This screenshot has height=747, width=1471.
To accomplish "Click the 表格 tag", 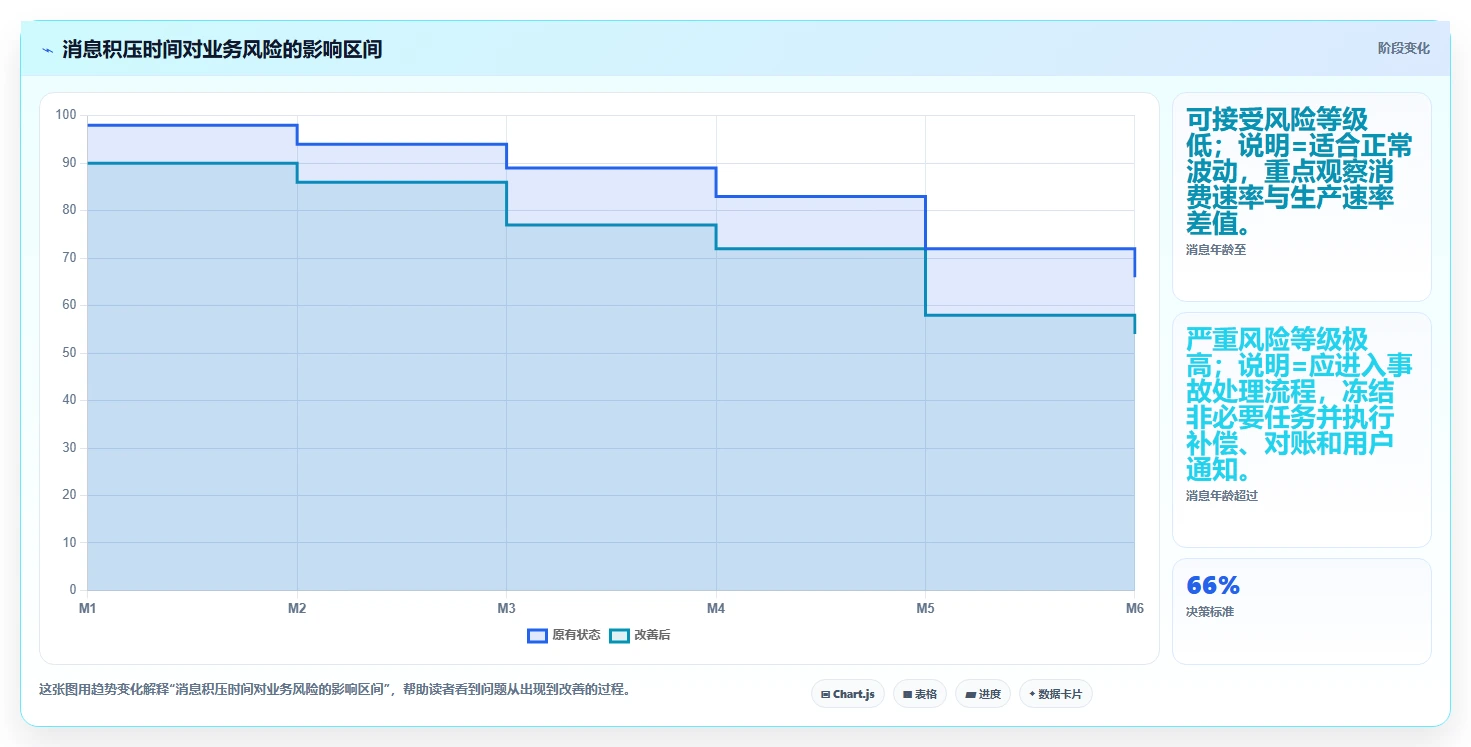I will (920, 694).
